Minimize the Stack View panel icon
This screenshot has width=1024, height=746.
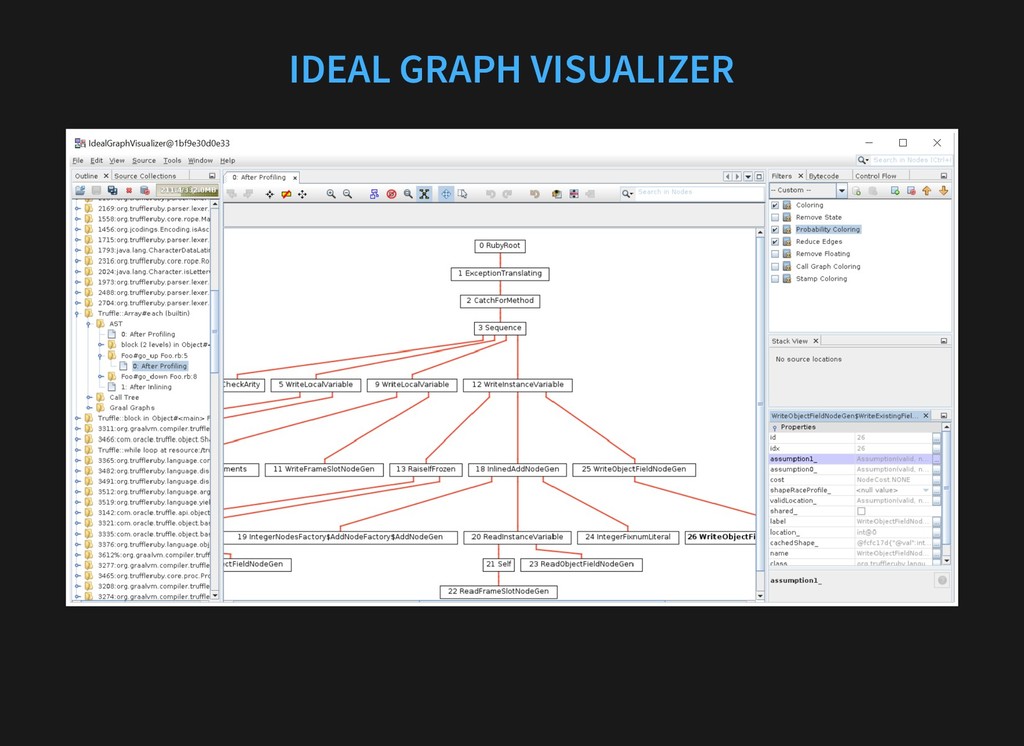944,341
